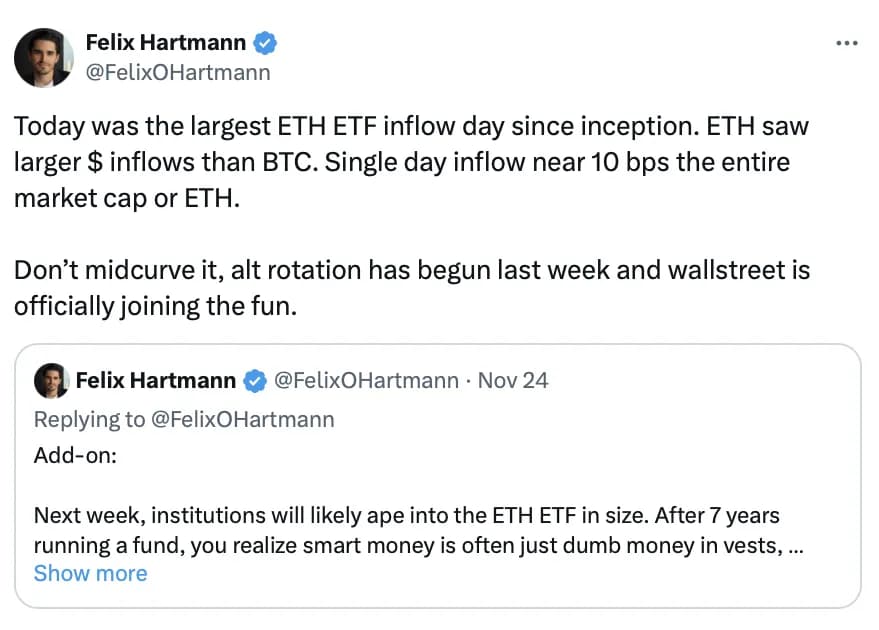Screen dimensions: 879x630
Task: Open the Nov 24 timestamp link
Action: [x=514, y=381]
